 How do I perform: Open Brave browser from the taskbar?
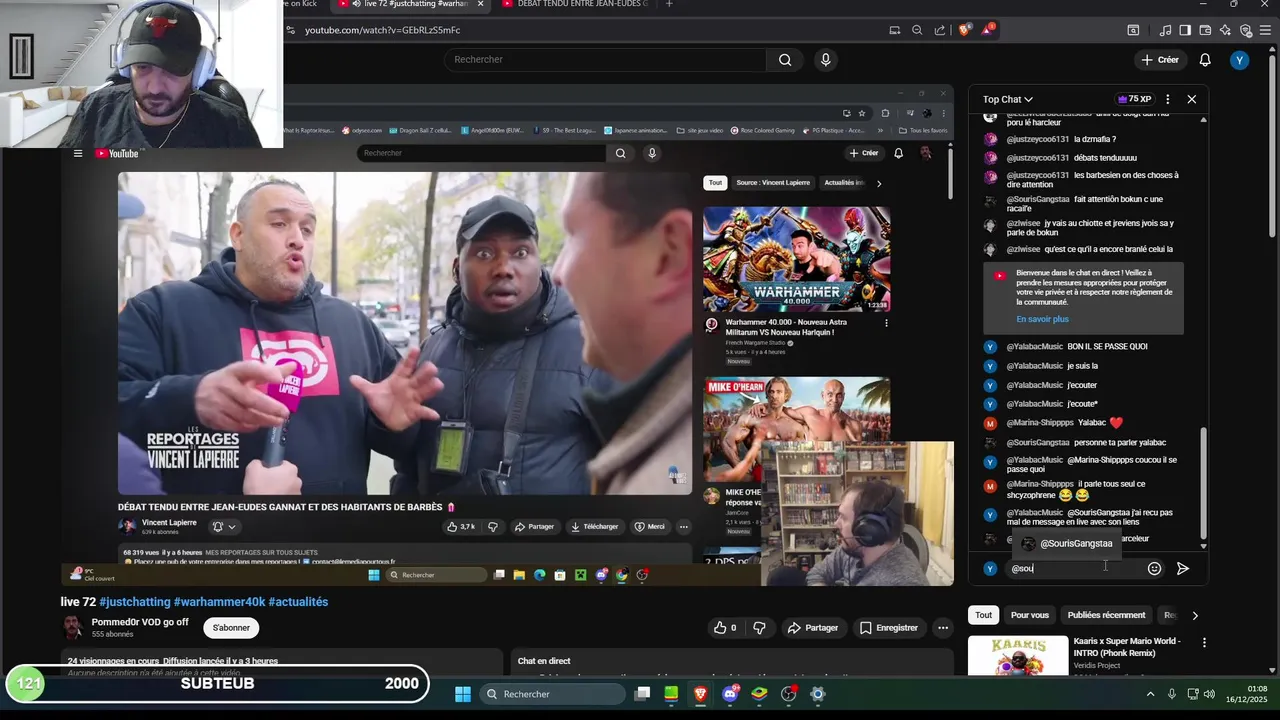coord(701,694)
